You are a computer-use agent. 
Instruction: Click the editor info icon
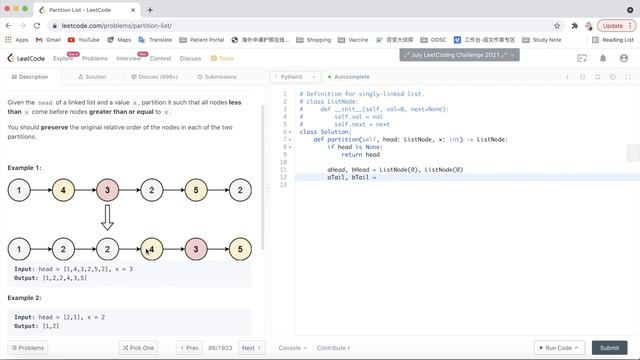pos(567,77)
